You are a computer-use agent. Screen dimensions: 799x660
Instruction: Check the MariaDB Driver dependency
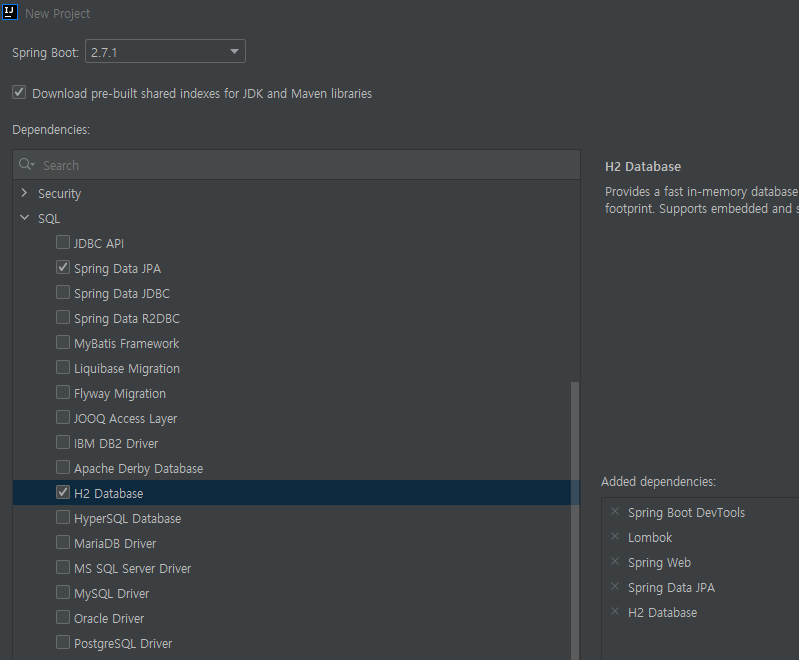63,542
